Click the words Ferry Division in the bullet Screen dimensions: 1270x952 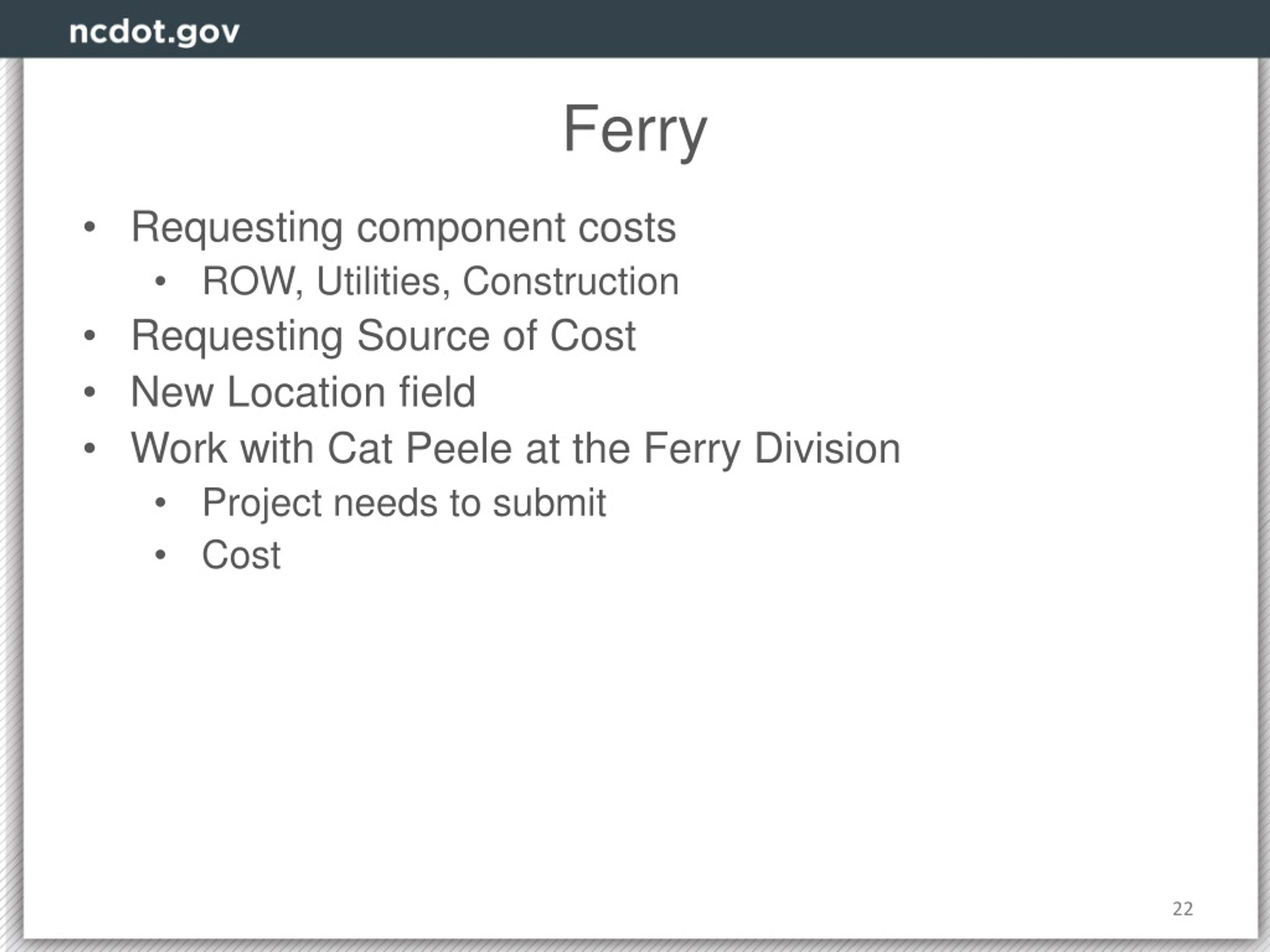[771, 449]
